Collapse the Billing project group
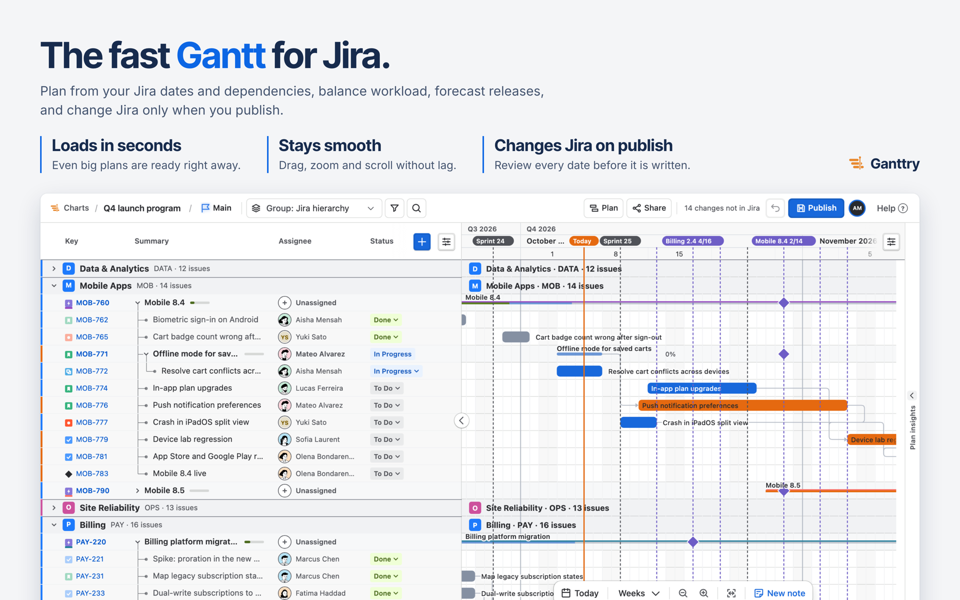Image resolution: width=960 pixels, height=600 pixels. point(54,525)
